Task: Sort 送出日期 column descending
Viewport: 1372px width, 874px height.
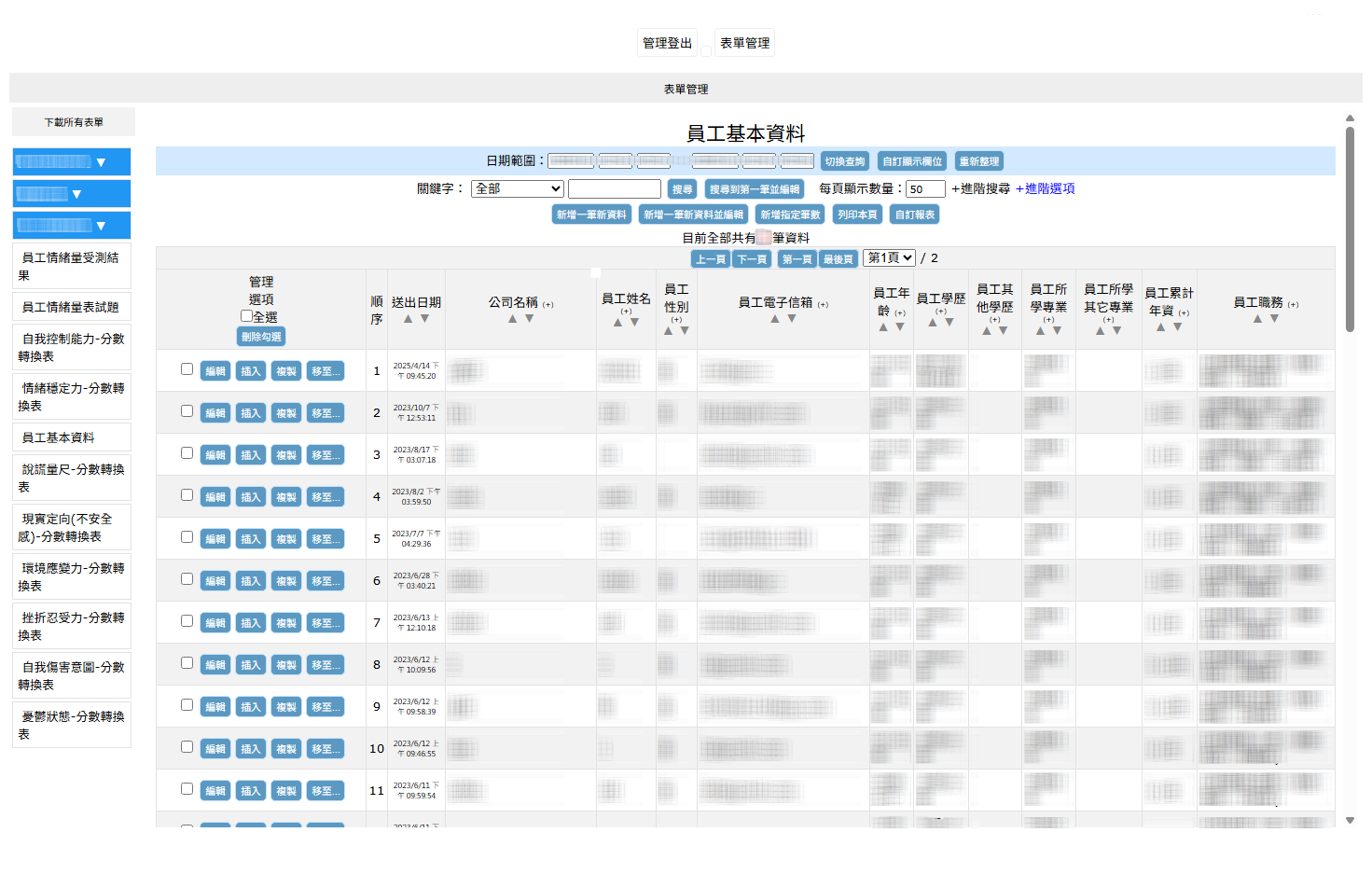Action: point(424,319)
